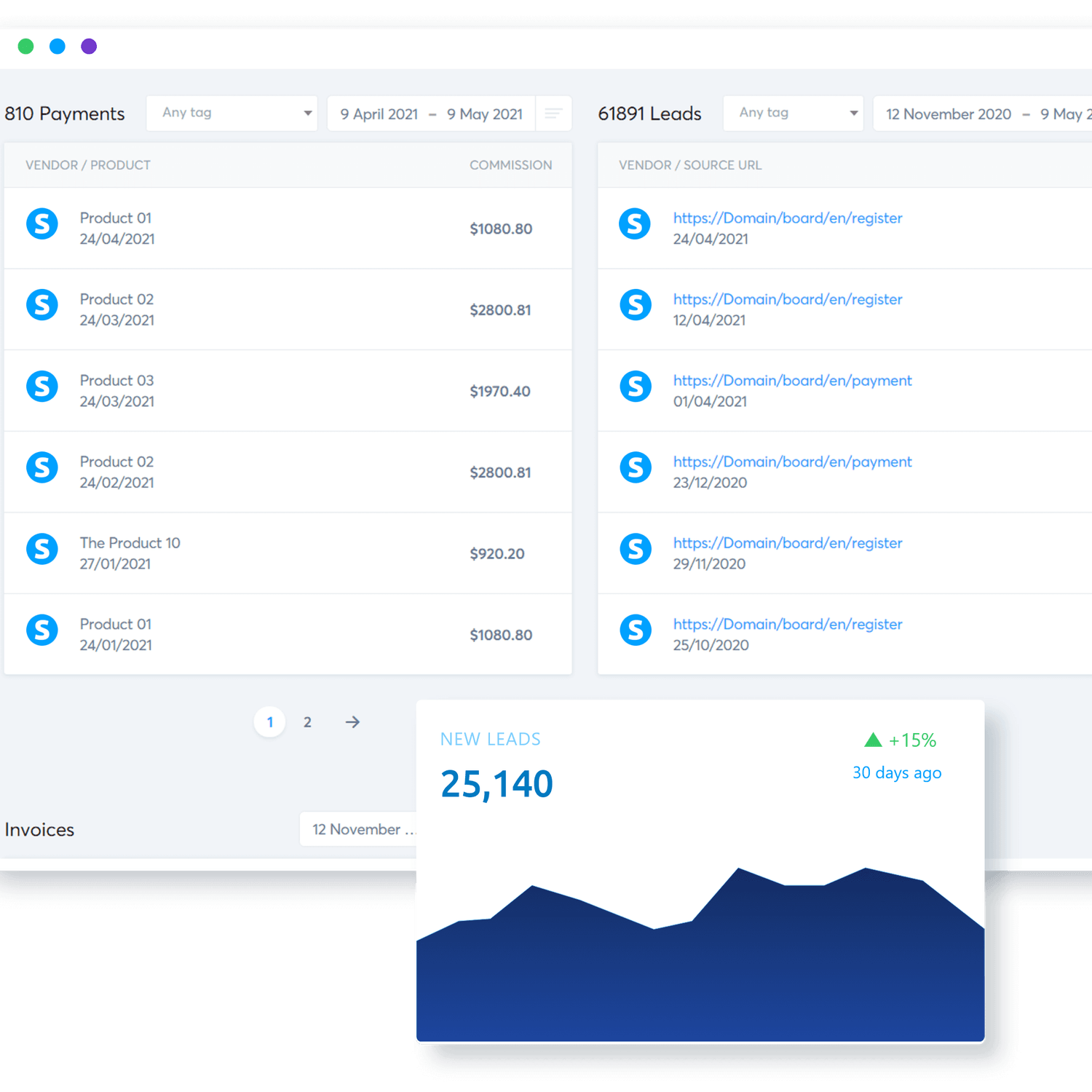Click the green window dot
Image resolution: width=1092 pixels, height=1092 pixels.
[x=25, y=47]
